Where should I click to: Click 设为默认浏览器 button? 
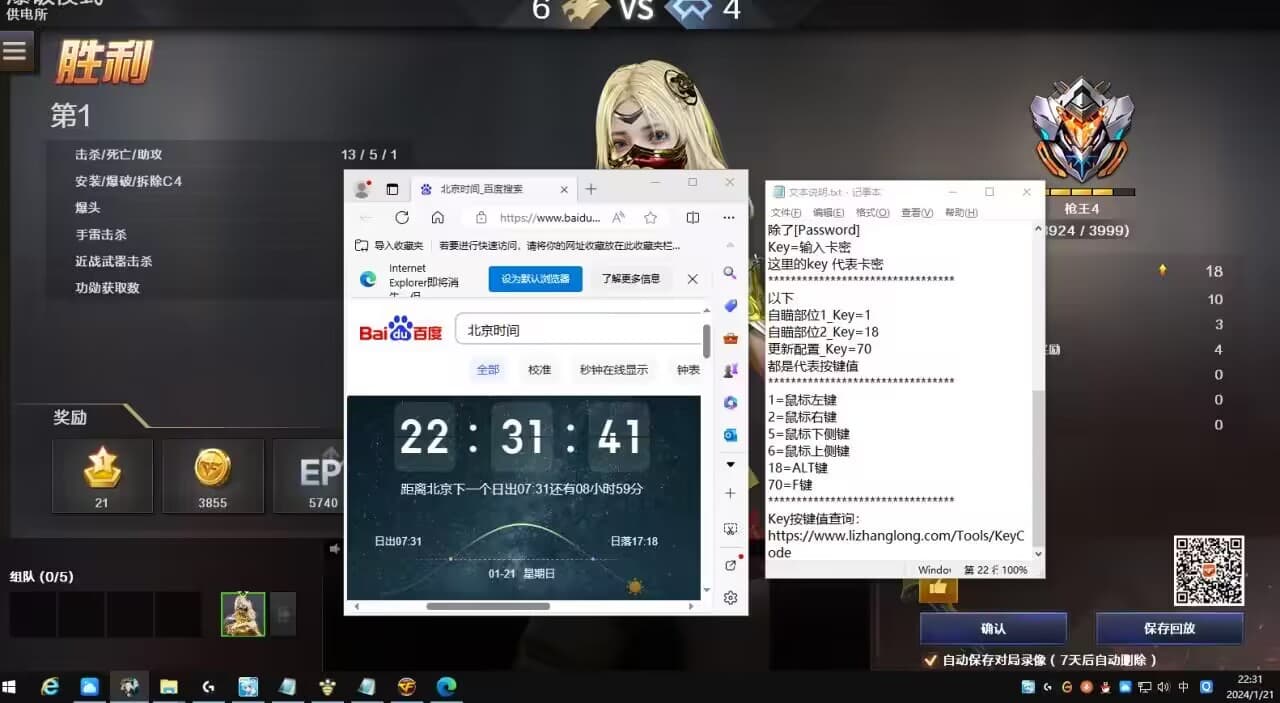[535, 279]
